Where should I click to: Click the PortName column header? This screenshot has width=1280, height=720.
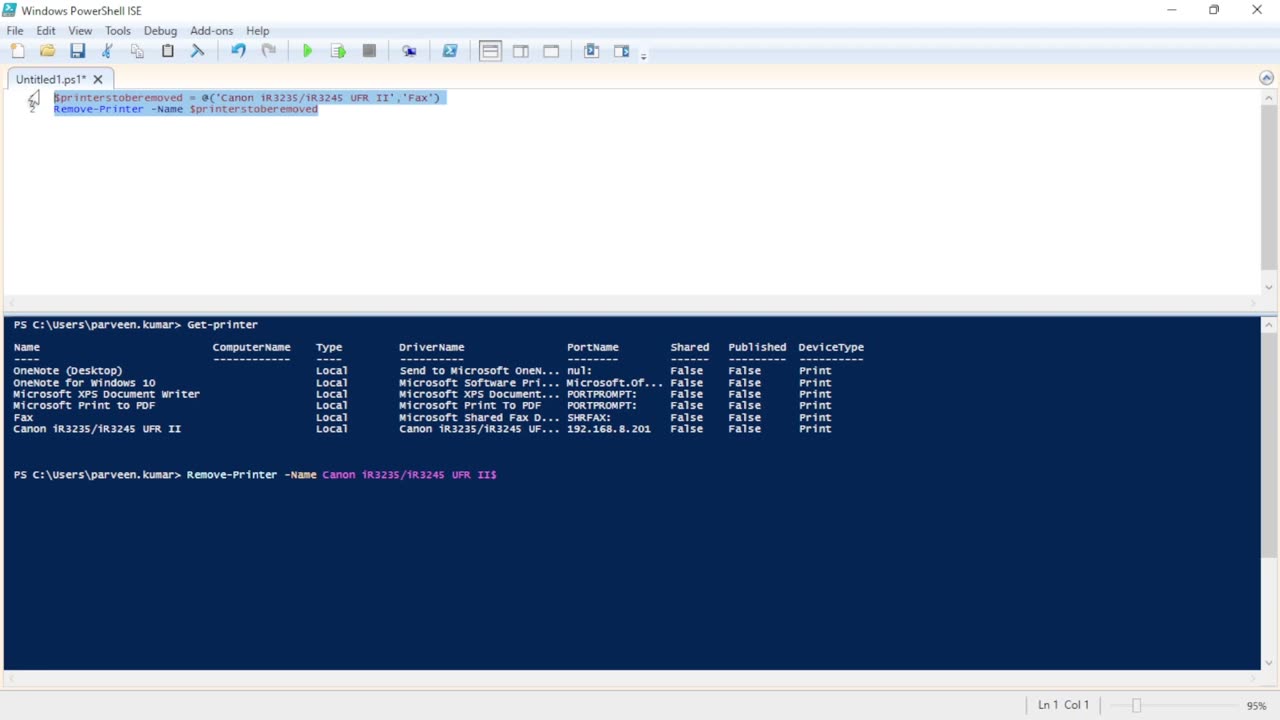592,347
